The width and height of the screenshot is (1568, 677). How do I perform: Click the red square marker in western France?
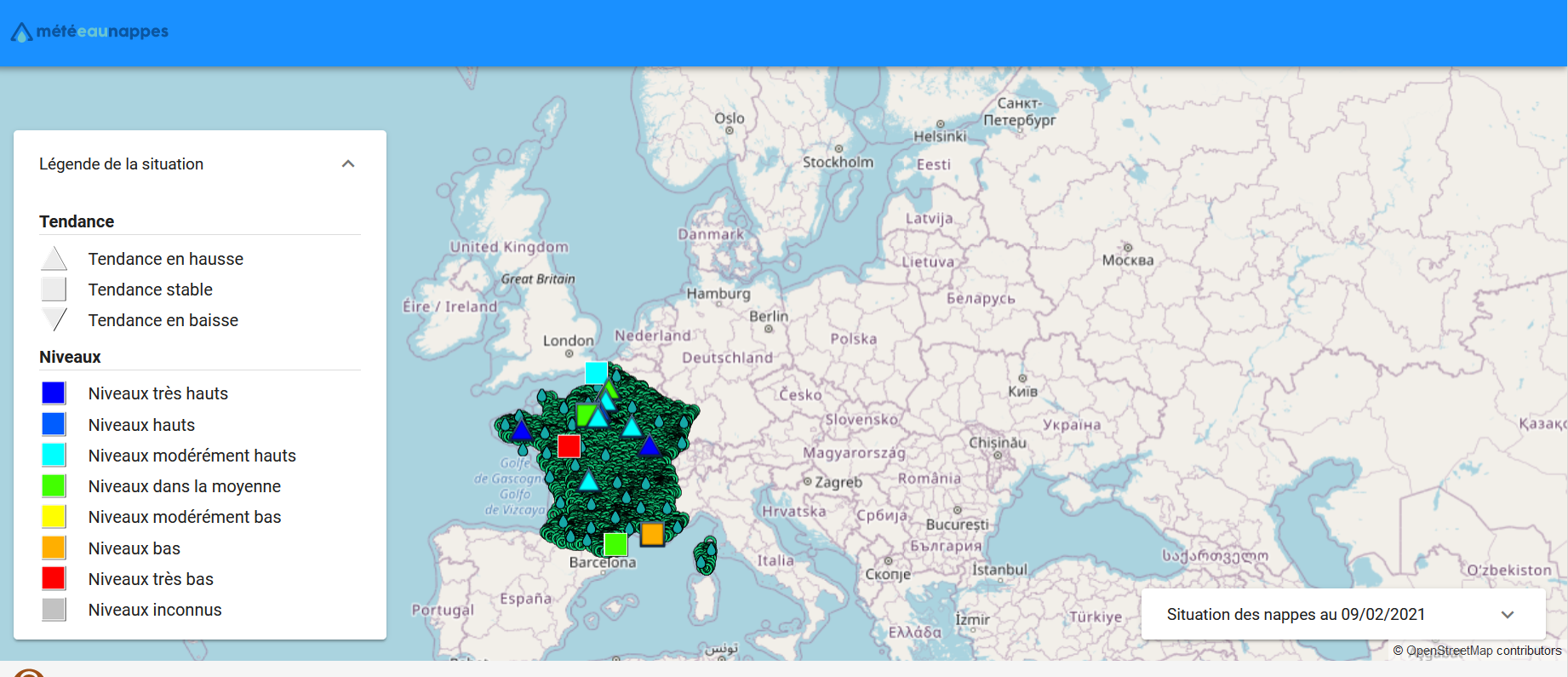(x=569, y=445)
